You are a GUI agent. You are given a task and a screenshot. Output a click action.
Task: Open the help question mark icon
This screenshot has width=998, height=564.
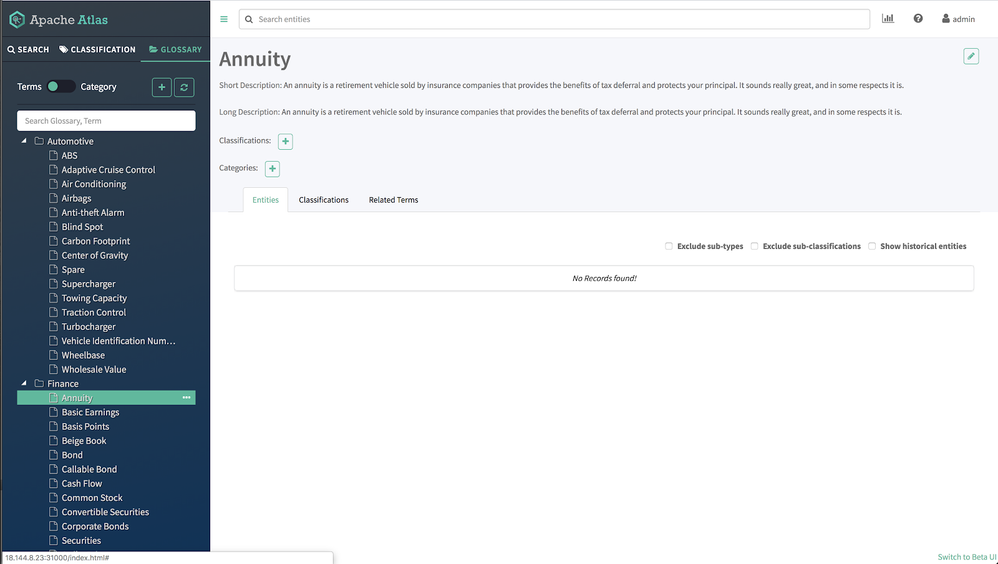click(918, 18)
